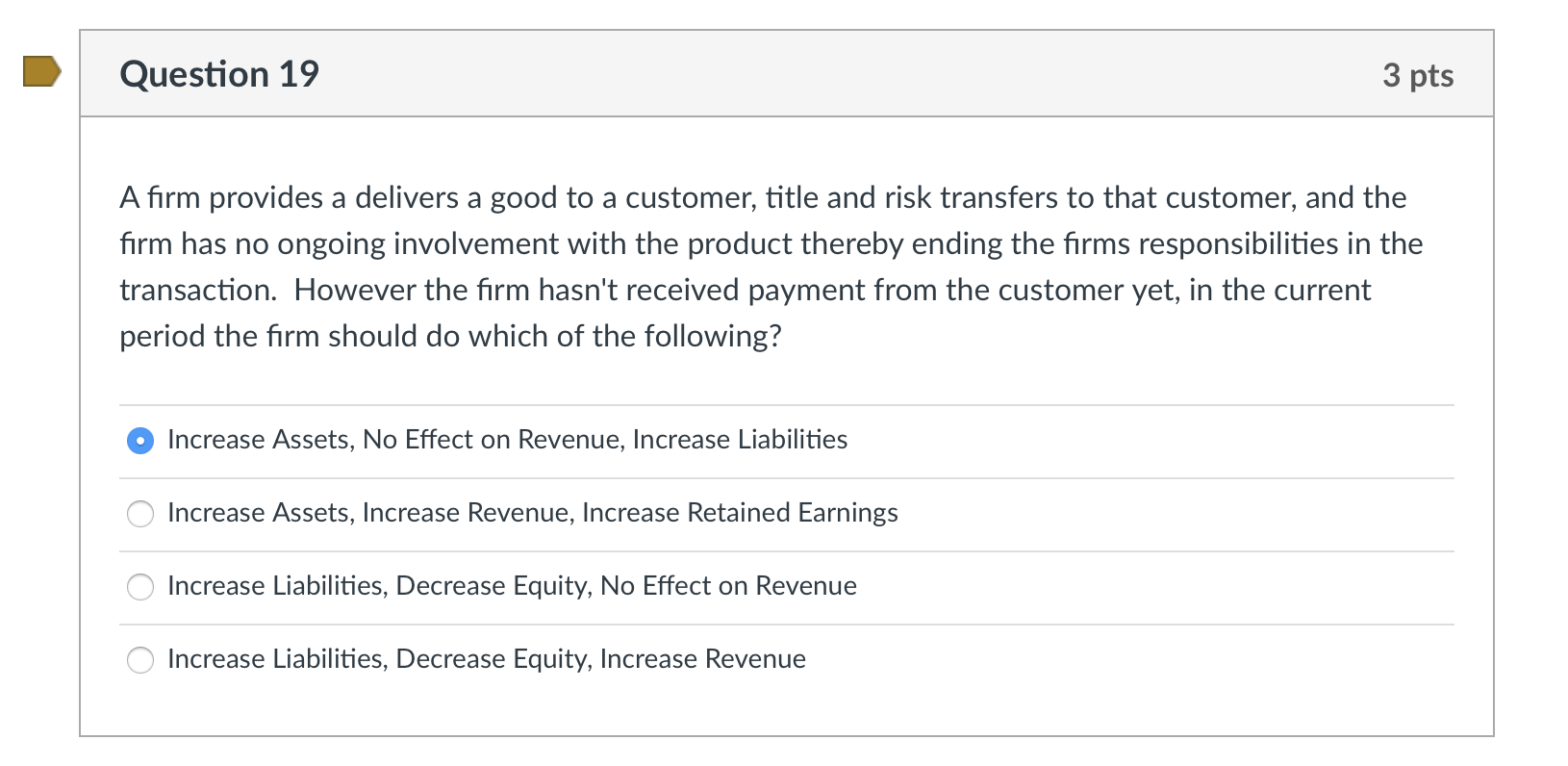The height and width of the screenshot is (766, 1568).
Task: Click the line starting 'firm has no ongoing involvement'
Action: (x=770, y=244)
